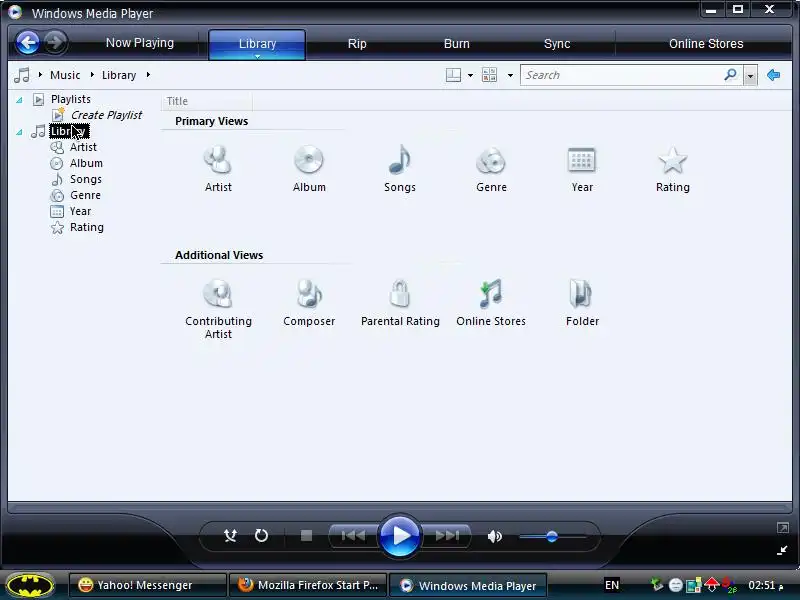800x600 pixels.
Task: Click the seek bar above playback controls
Action: (x=399, y=508)
